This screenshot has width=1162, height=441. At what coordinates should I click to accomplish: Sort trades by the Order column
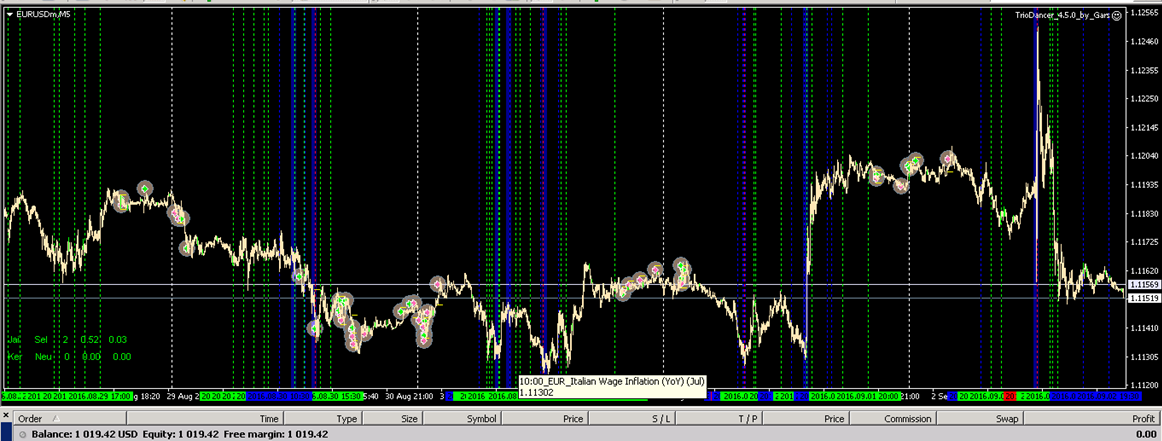(70, 419)
